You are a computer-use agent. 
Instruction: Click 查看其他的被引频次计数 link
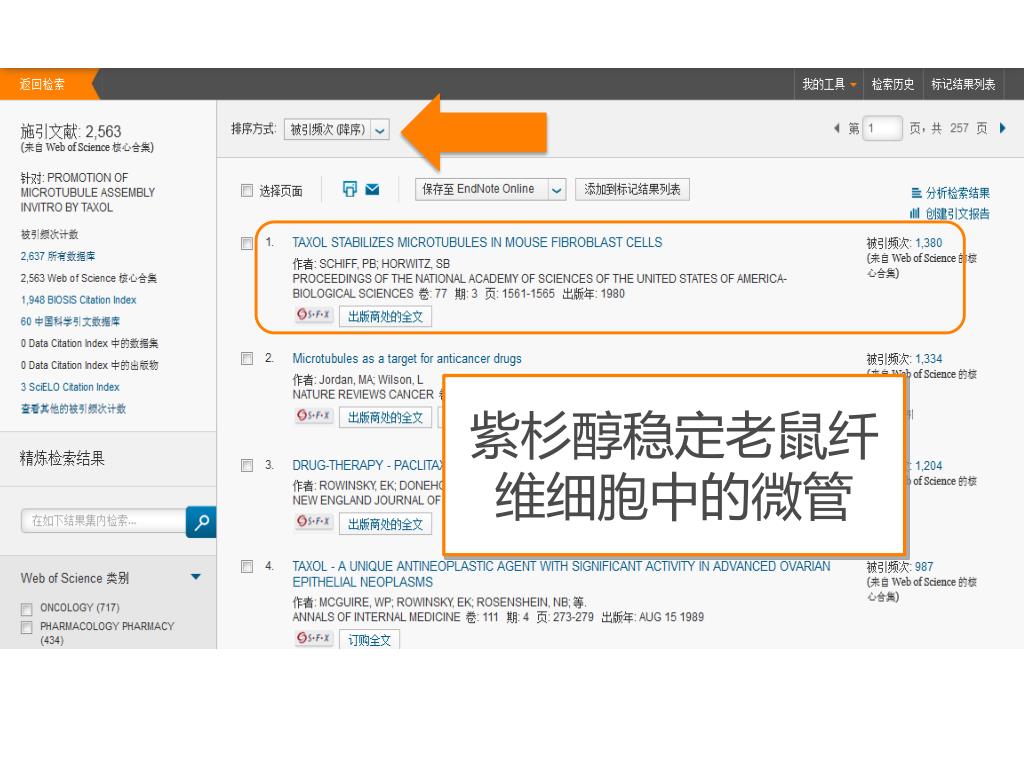[x=73, y=409]
